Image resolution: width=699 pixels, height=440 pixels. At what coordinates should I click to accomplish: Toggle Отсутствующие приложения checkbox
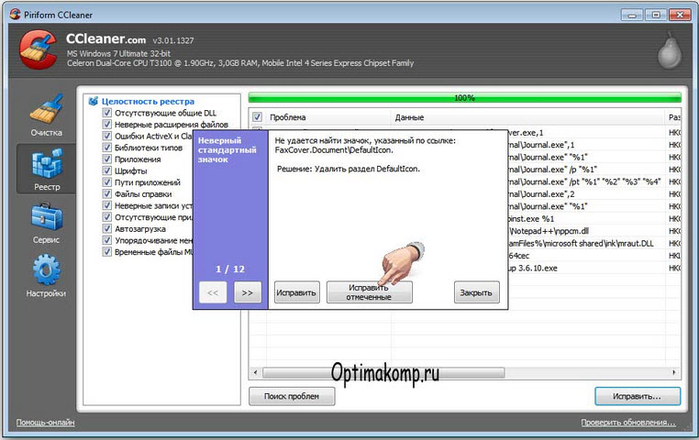(x=107, y=217)
